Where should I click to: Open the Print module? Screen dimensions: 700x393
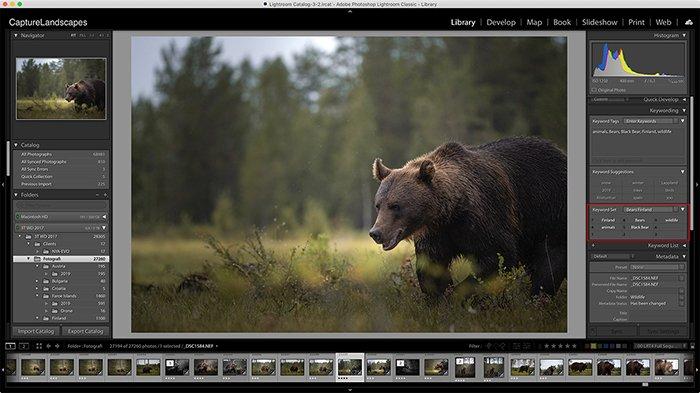(636, 22)
